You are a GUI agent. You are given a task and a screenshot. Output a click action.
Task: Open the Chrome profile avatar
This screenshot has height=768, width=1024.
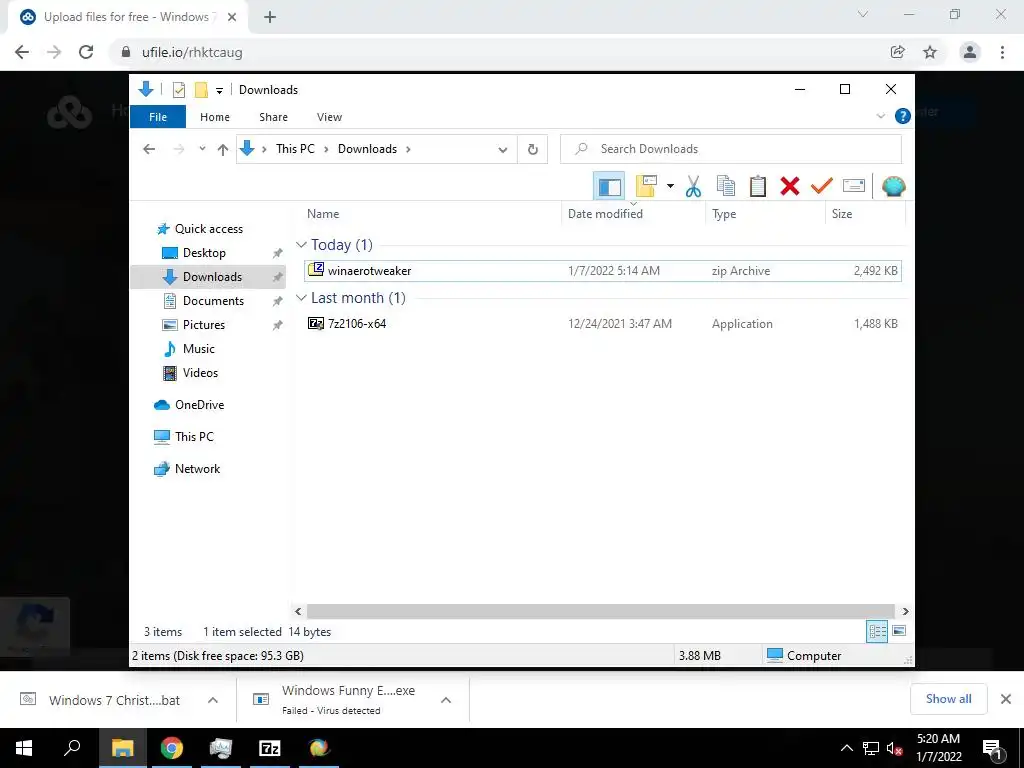[x=970, y=52]
